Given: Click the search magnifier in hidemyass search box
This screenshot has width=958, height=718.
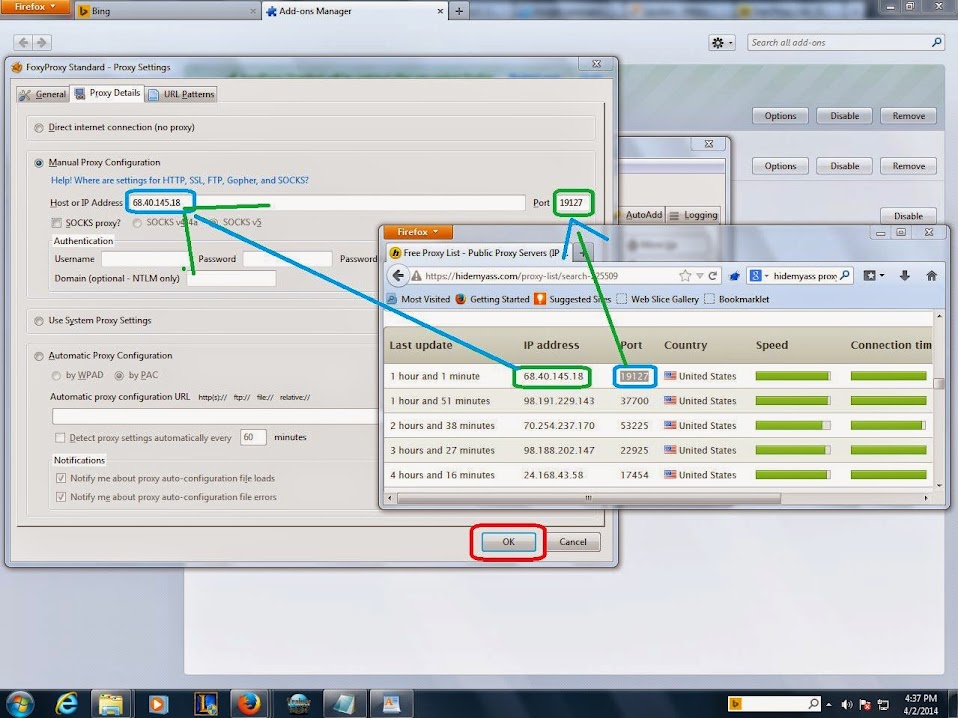Looking at the screenshot, I should pos(844,276).
